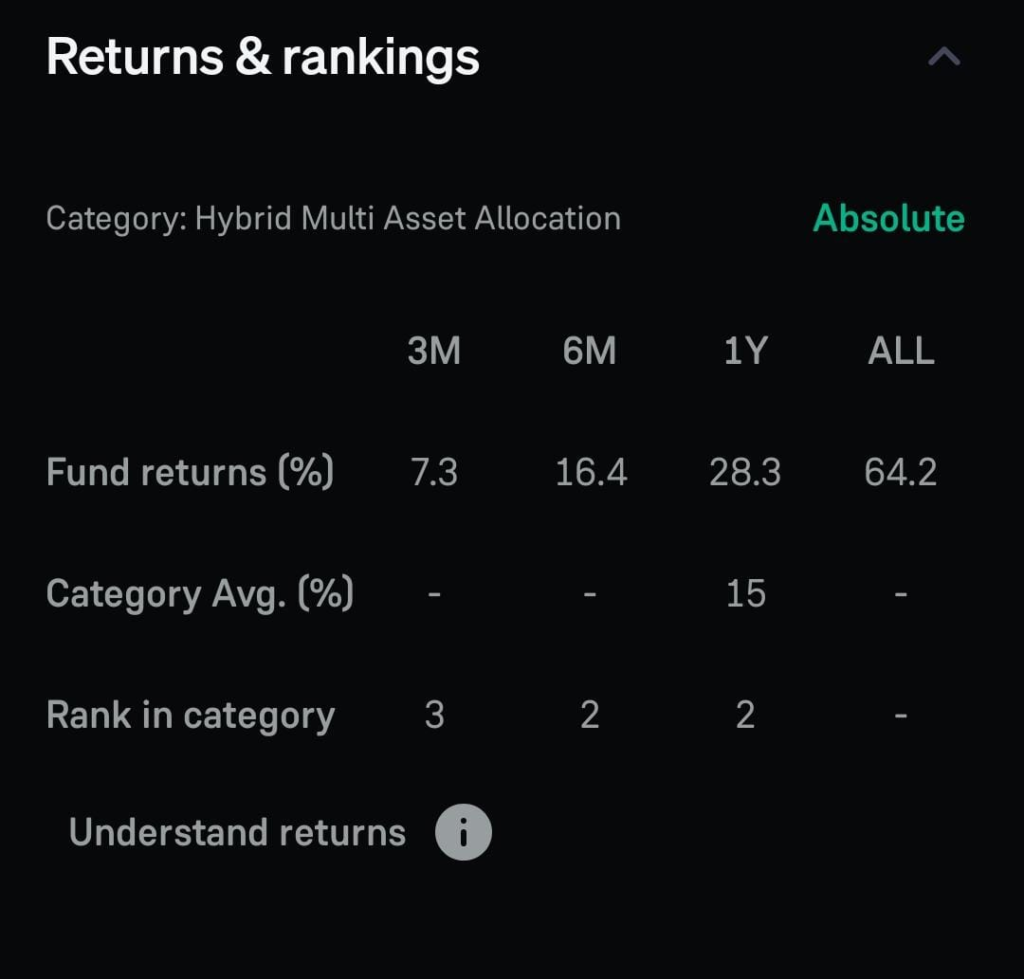Collapse the Returns & rankings section
This screenshot has height=979, width=1024.
pyautogui.click(x=941, y=56)
